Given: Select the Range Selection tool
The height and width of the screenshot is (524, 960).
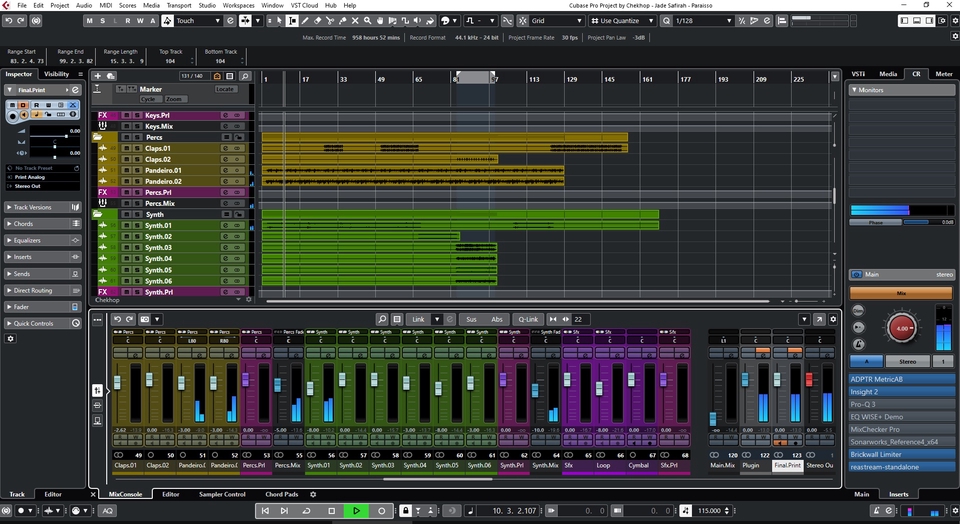Looking at the screenshot, I should [292, 20].
